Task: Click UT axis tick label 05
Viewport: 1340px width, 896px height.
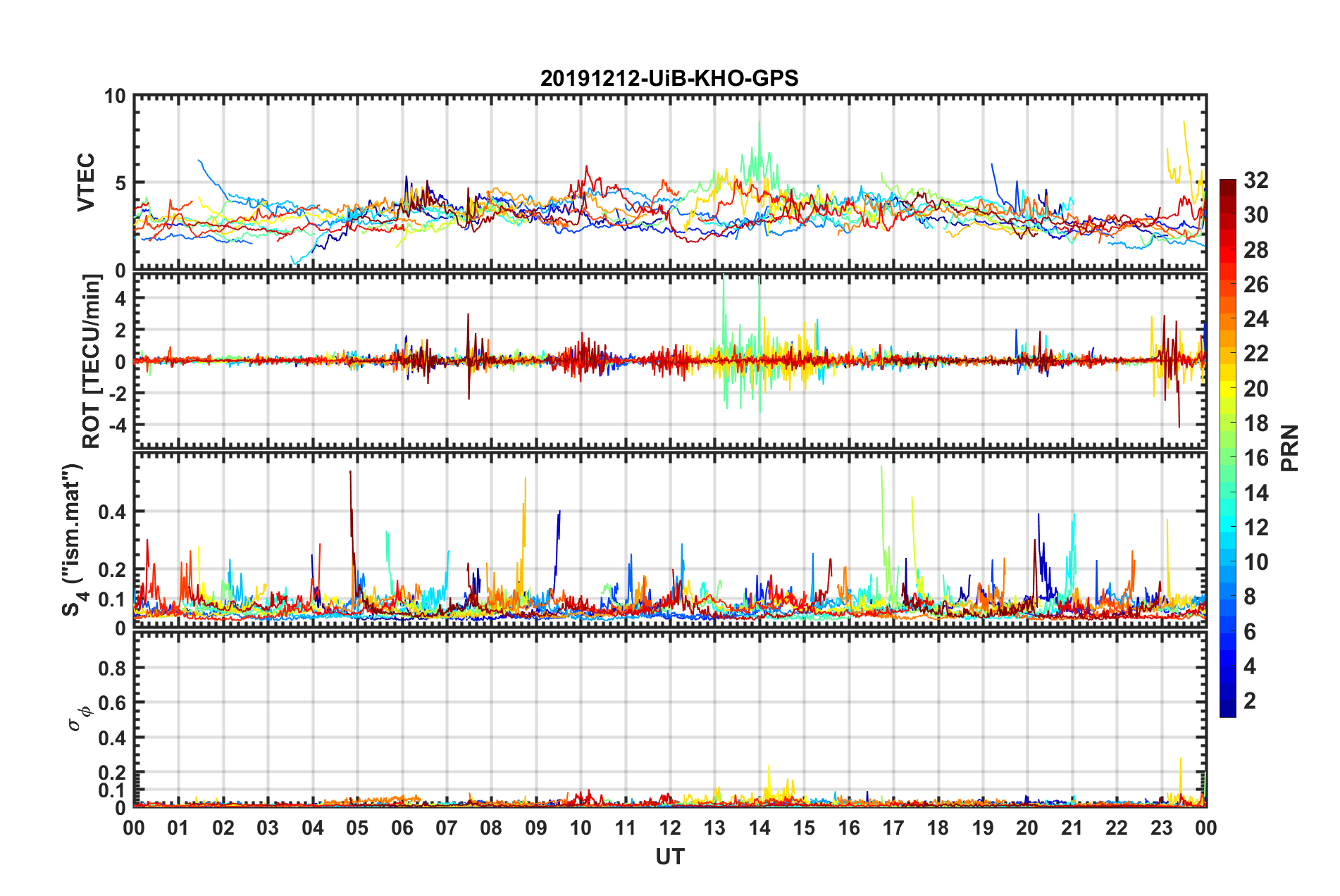Action: click(357, 828)
